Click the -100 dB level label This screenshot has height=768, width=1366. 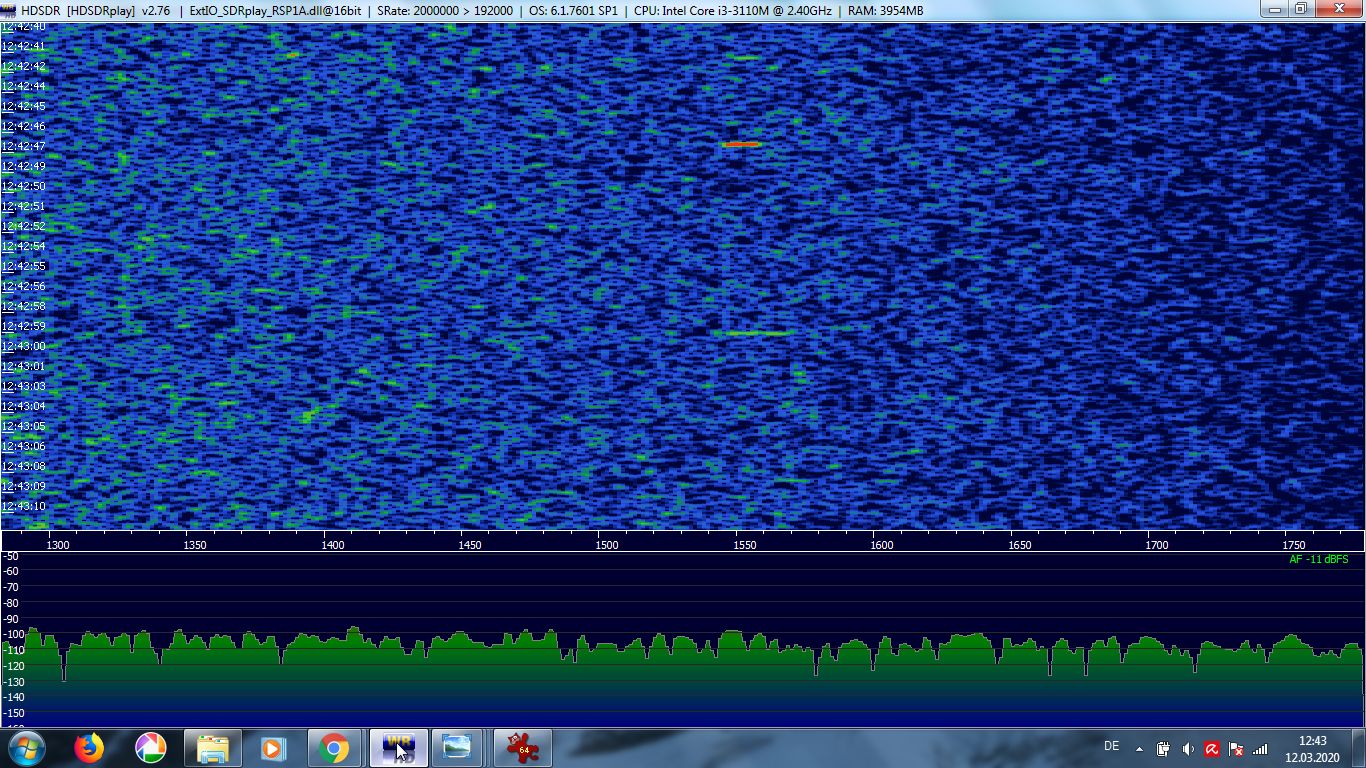click(x=12, y=634)
